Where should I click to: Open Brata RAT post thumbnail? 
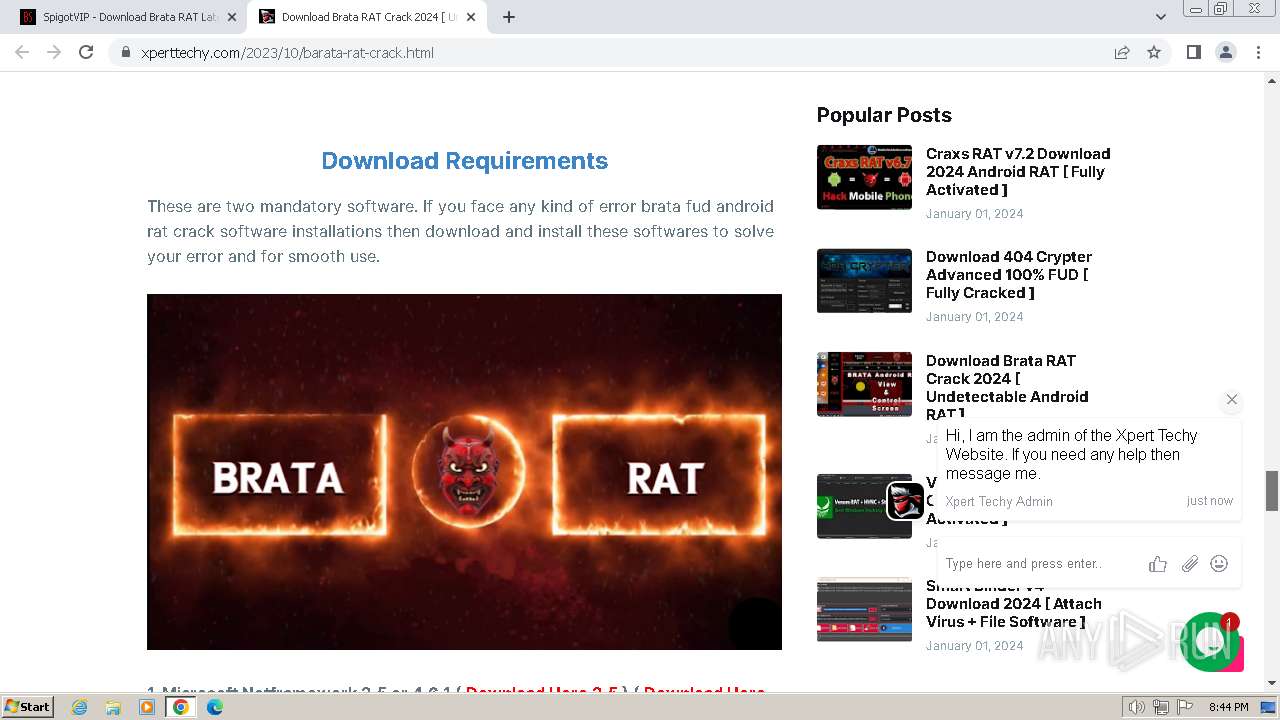pyautogui.click(x=864, y=383)
